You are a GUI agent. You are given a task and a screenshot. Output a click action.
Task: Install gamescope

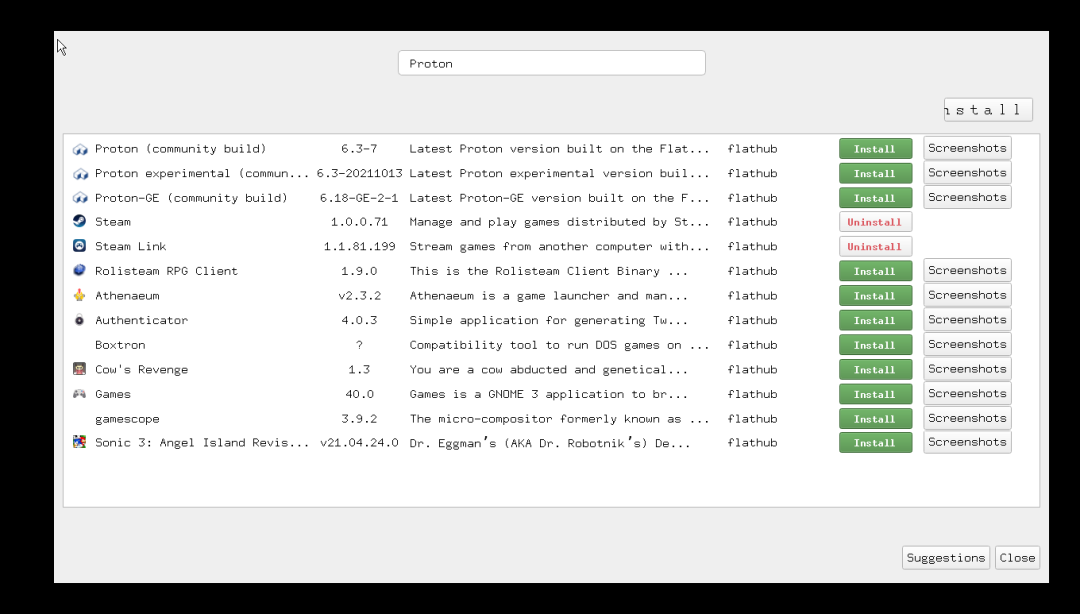point(875,418)
